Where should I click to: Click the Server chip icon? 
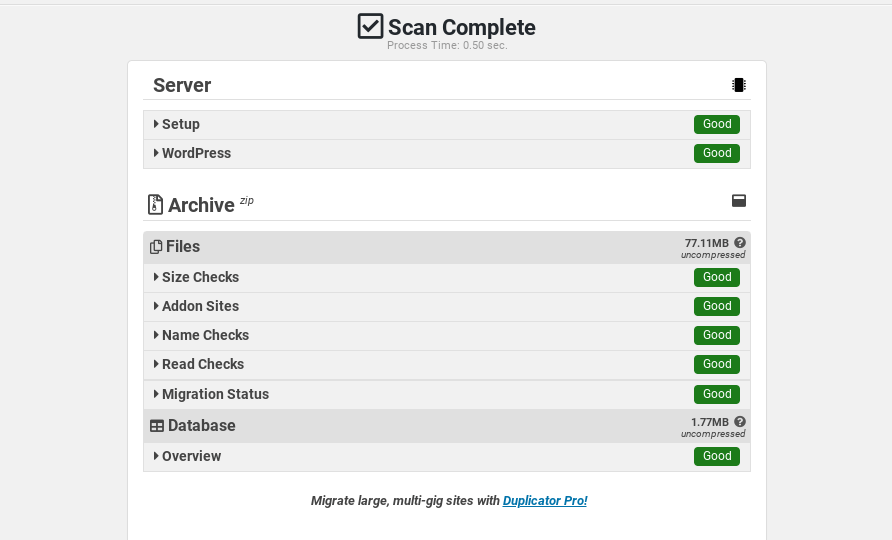[x=739, y=85]
